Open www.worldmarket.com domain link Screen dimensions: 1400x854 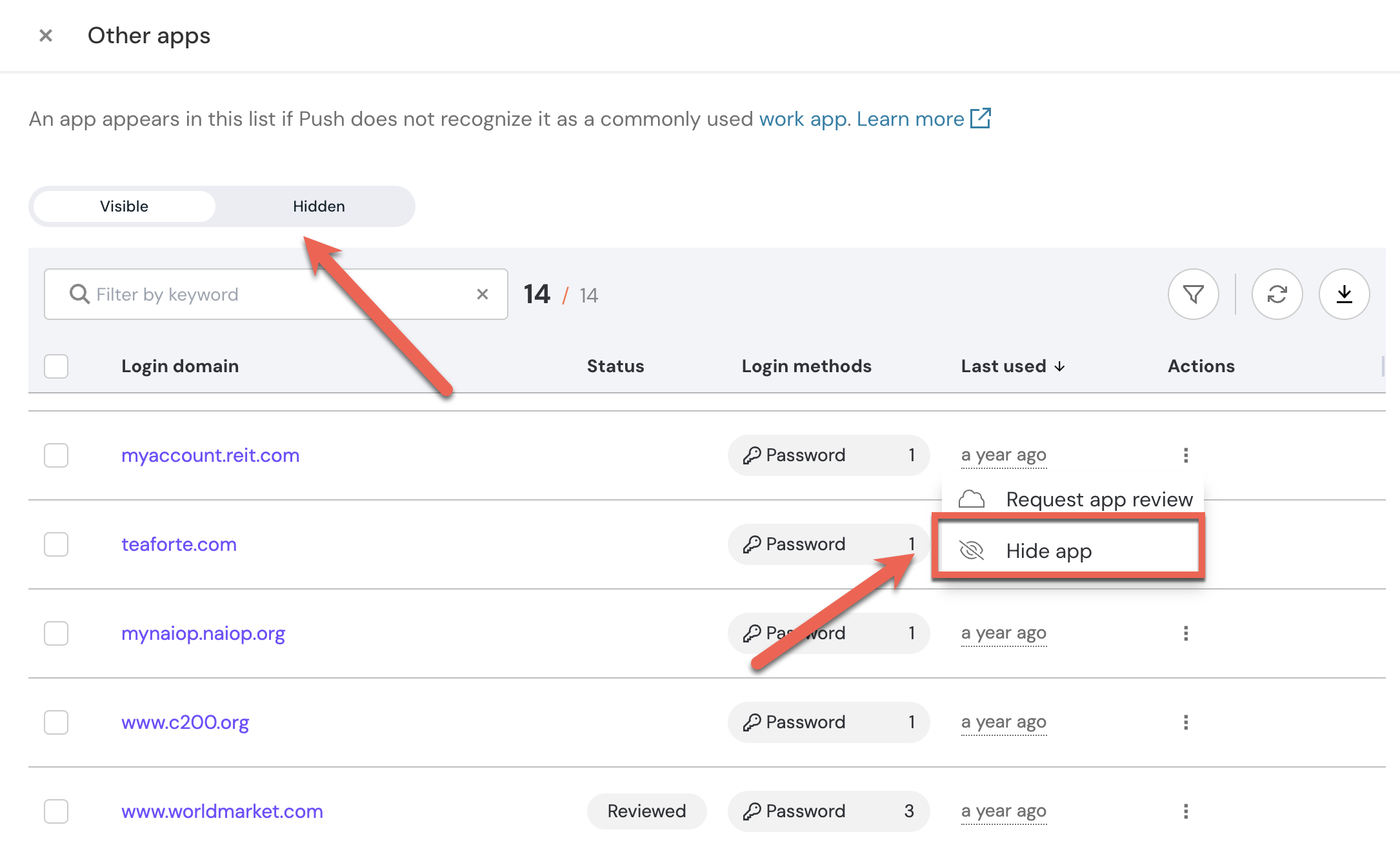[x=222, y=811]
